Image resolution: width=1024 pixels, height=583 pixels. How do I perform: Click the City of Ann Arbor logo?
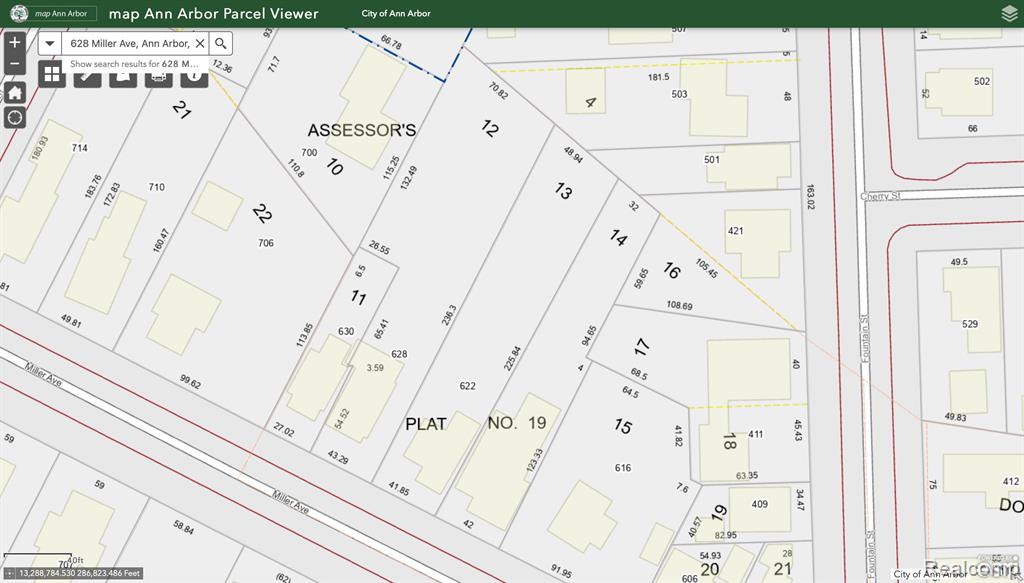coord(19,13)
